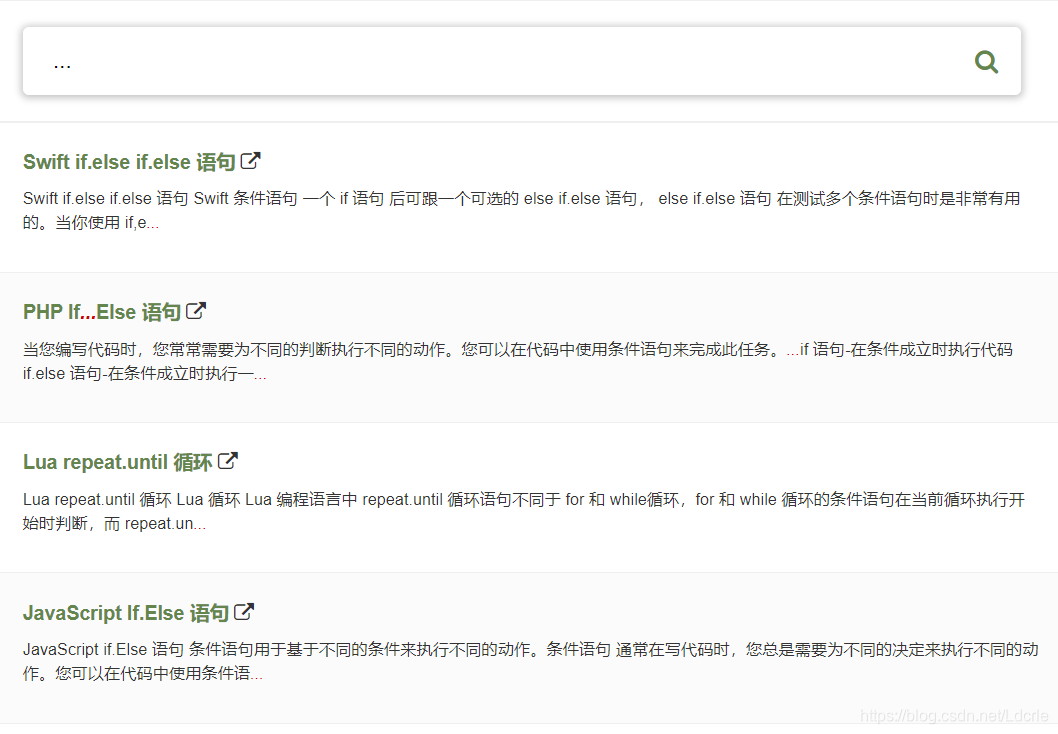Screen dimensions: 1058x734
Task: Click external-link icon next to JavaScript If.Else
Action: coord(244,611)
